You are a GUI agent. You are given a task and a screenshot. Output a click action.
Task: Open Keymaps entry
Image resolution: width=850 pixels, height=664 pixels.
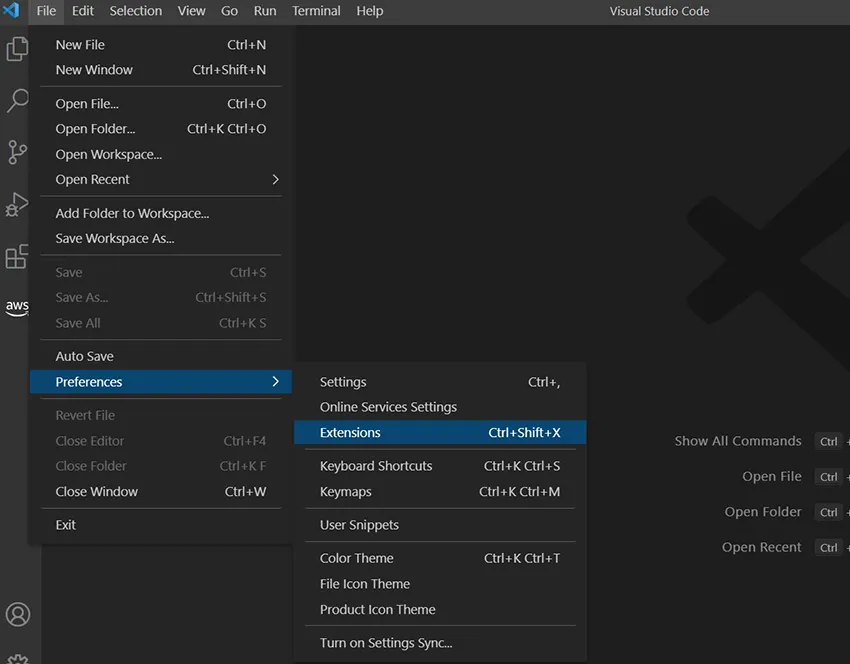(440, 492)
